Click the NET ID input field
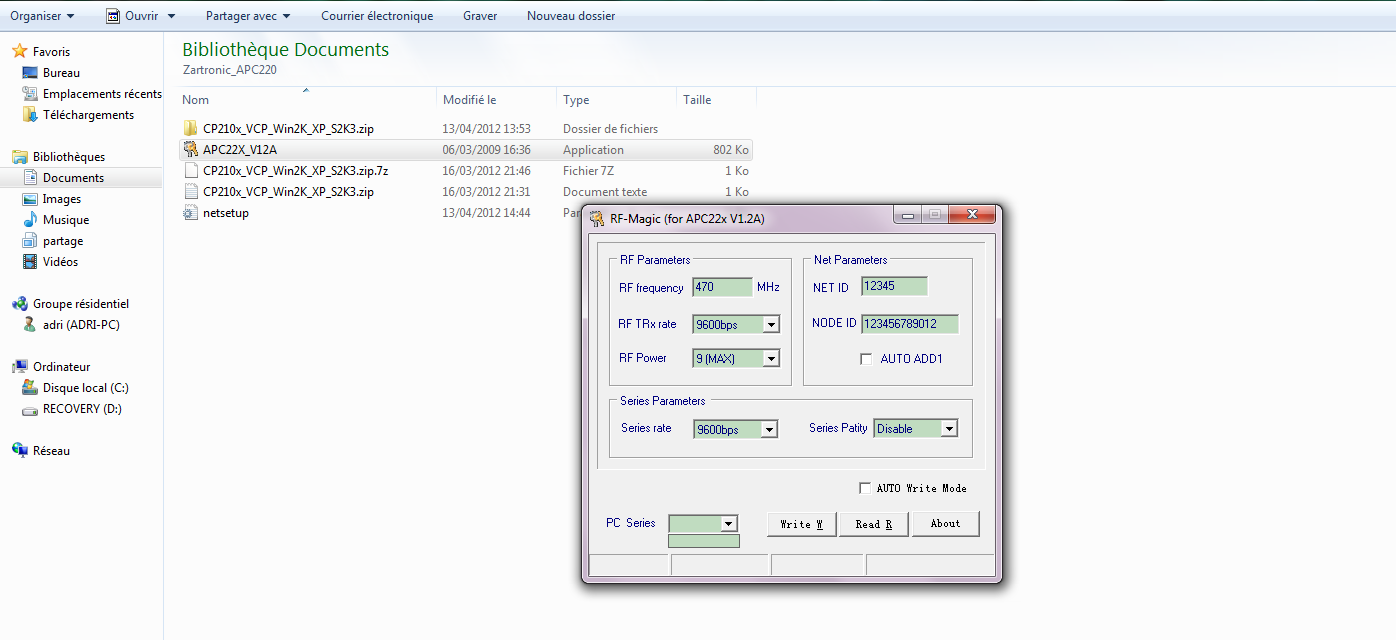The width and height of the screenshot is (1396, 640). [x=894, y=286]
